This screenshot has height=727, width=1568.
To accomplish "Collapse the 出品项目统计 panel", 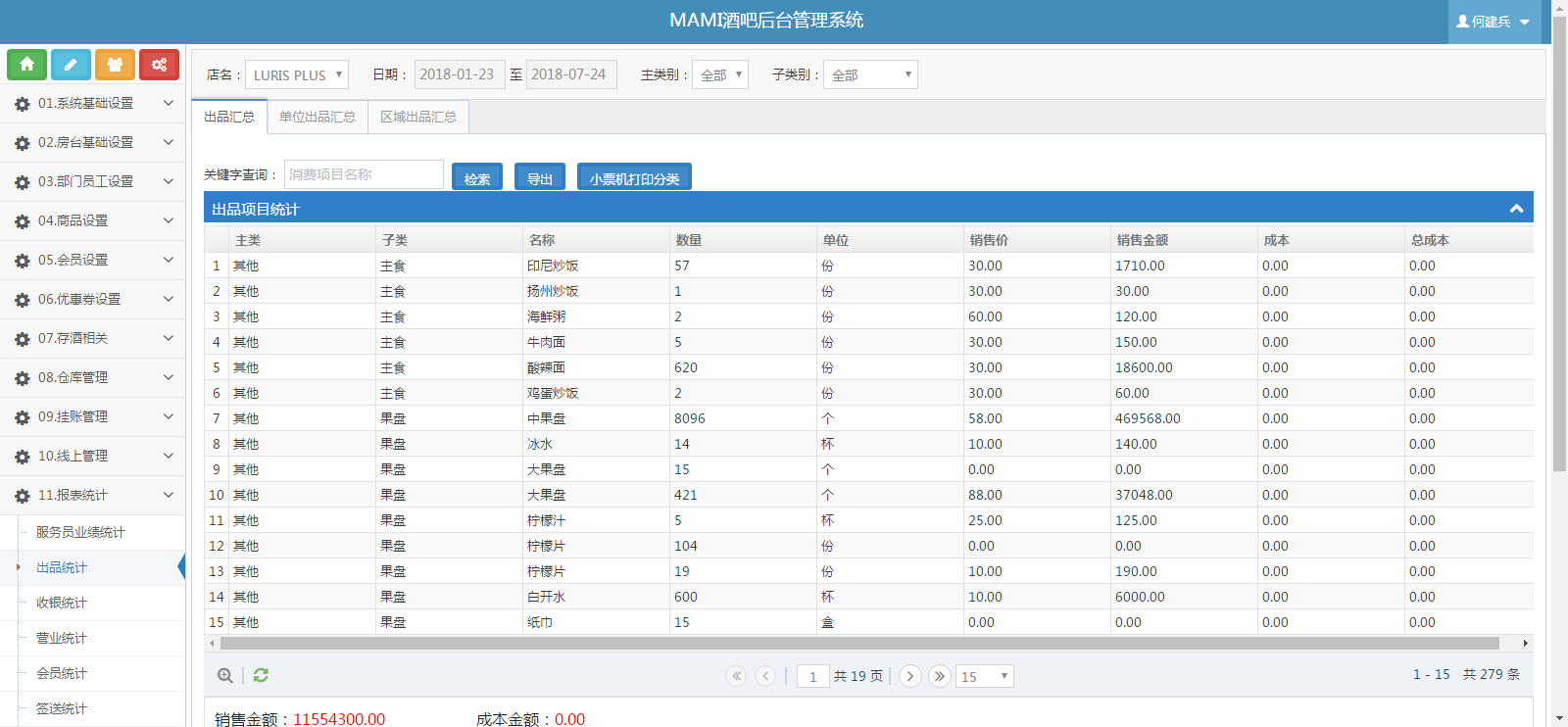I will click(1516, 209).
